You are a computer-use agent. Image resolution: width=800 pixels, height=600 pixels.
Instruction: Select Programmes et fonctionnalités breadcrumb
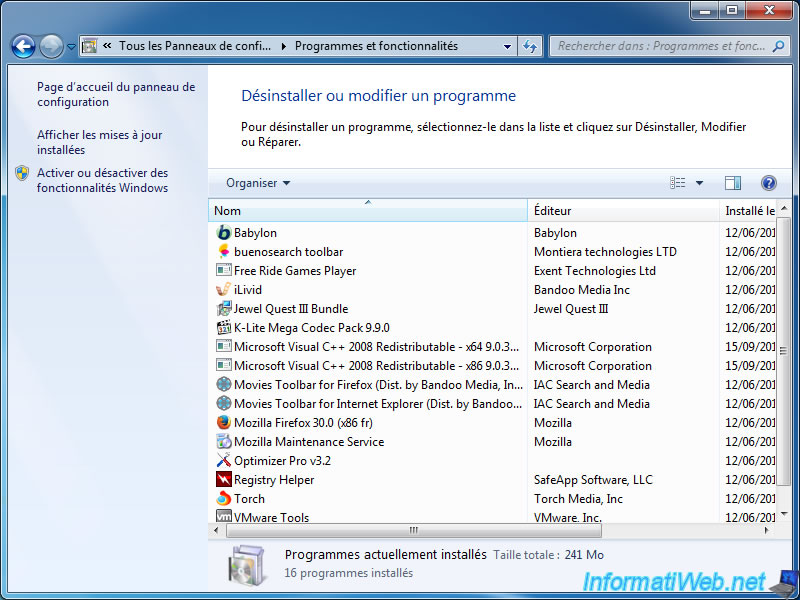pos(376,46)
